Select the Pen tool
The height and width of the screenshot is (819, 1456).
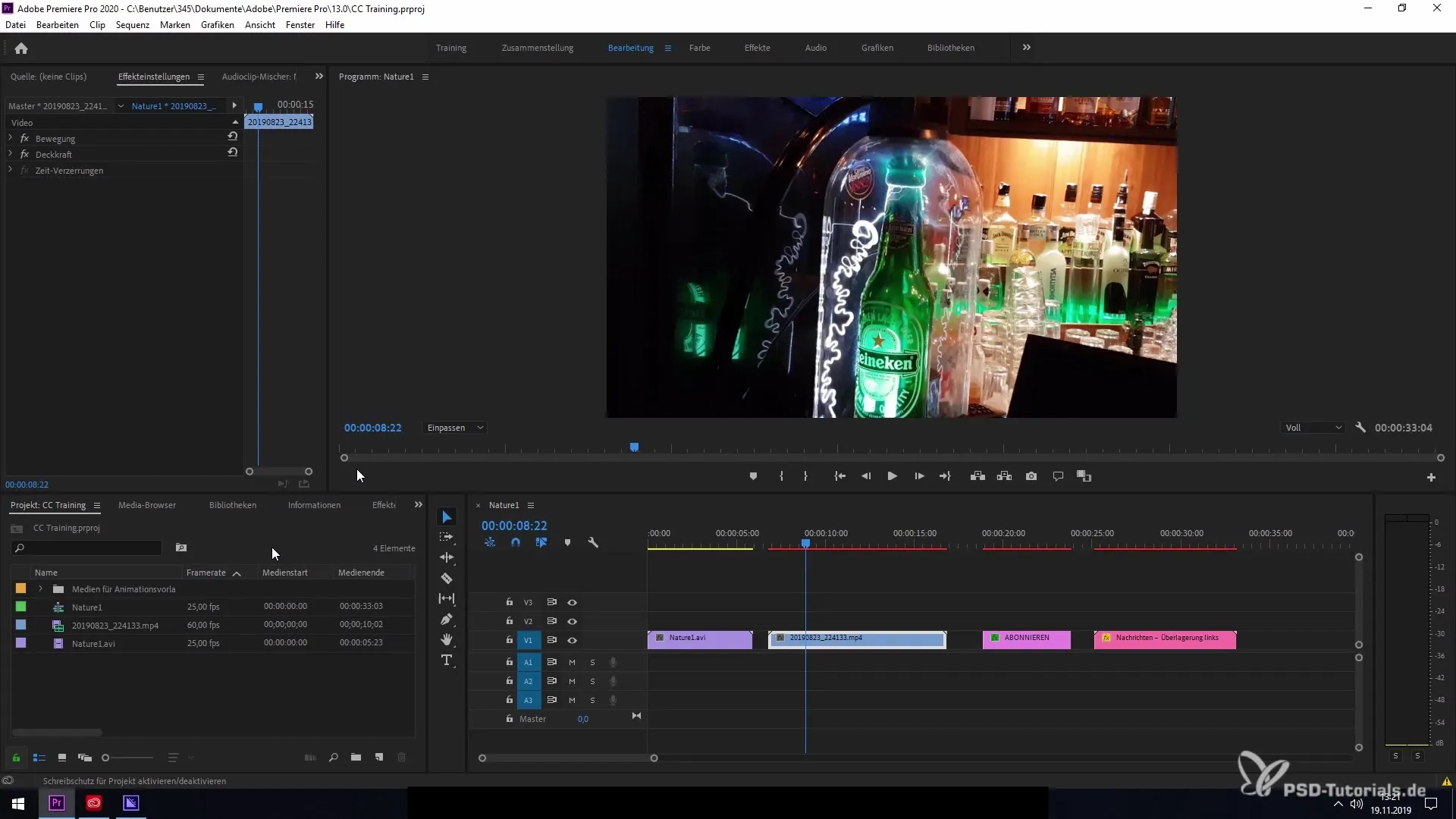tap(447, 619)
